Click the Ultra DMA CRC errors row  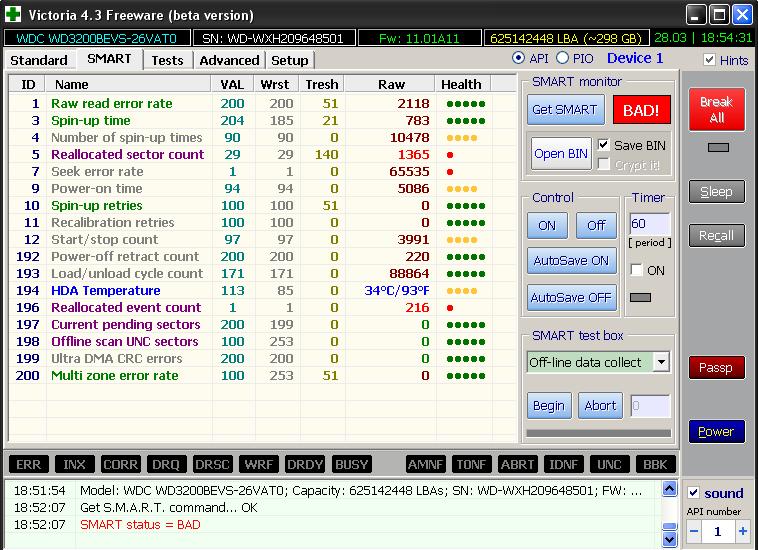pos(262,359)
